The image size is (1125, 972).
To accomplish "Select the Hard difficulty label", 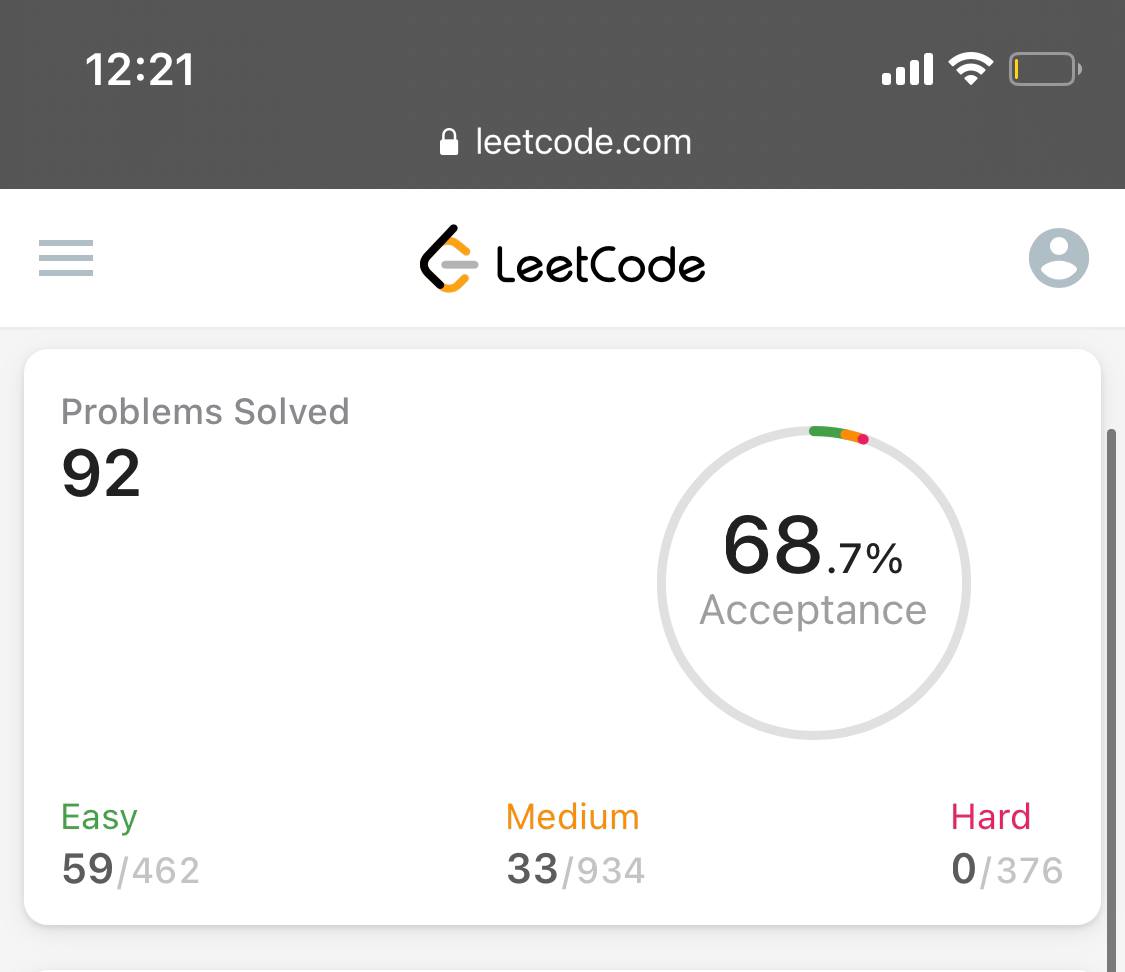I will coord(991,817).
